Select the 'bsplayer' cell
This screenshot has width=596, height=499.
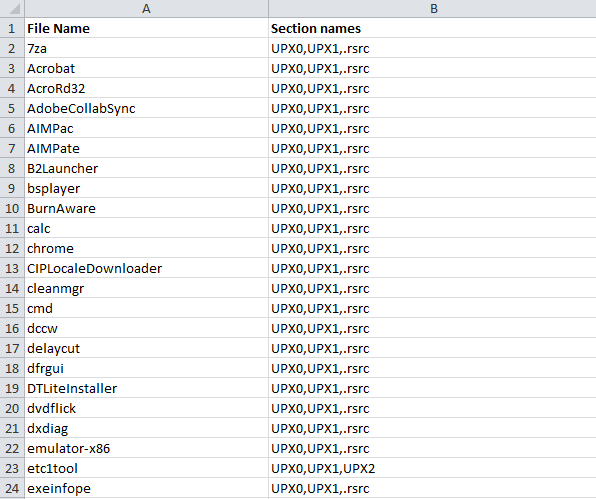146,188
